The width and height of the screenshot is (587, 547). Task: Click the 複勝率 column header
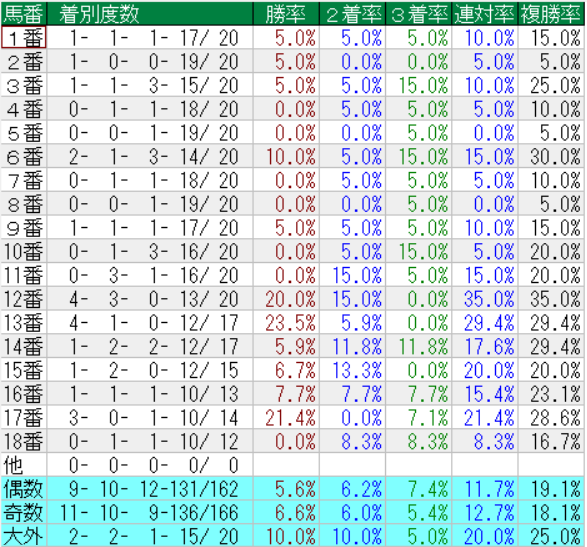coord(551,14)
